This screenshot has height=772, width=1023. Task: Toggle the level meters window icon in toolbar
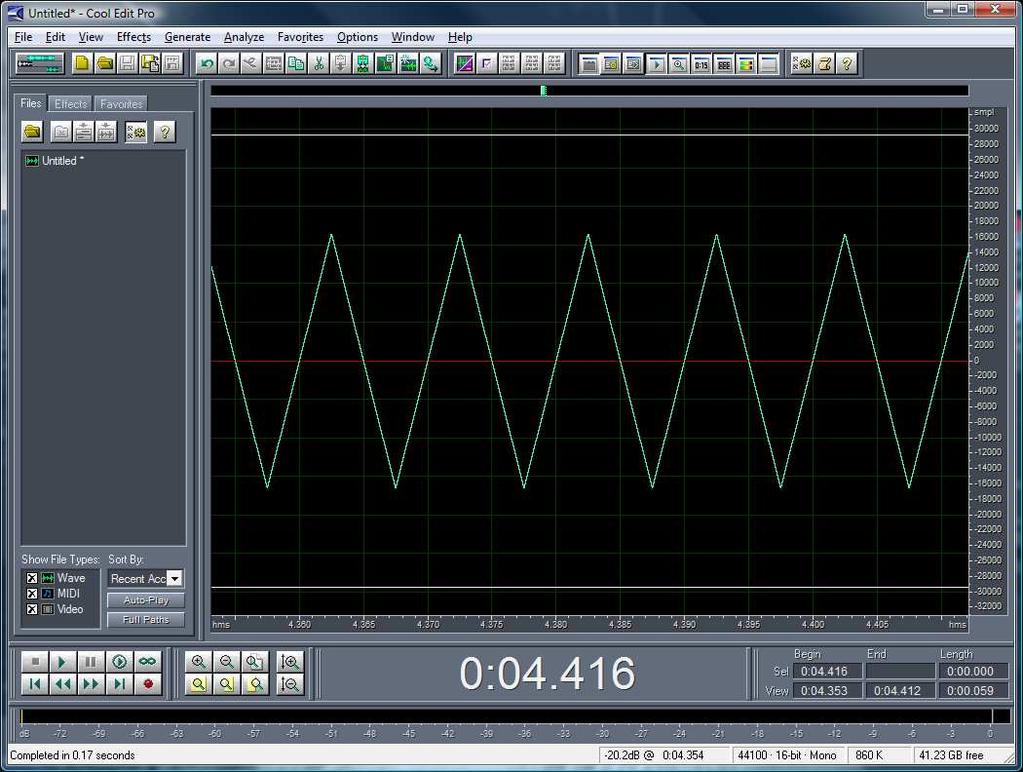point(746,64)
